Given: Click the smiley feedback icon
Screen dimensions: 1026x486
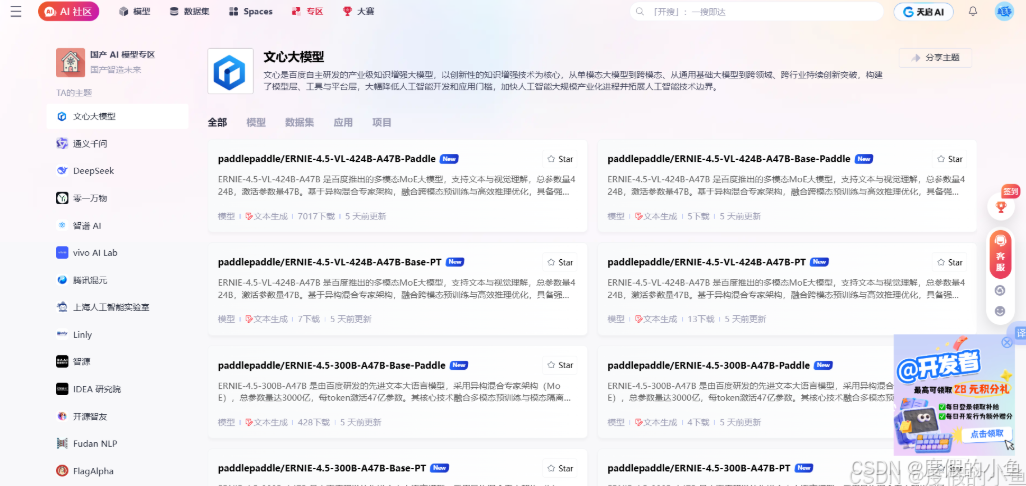Looking at the screenshot, I should (x=1000, y=311).
